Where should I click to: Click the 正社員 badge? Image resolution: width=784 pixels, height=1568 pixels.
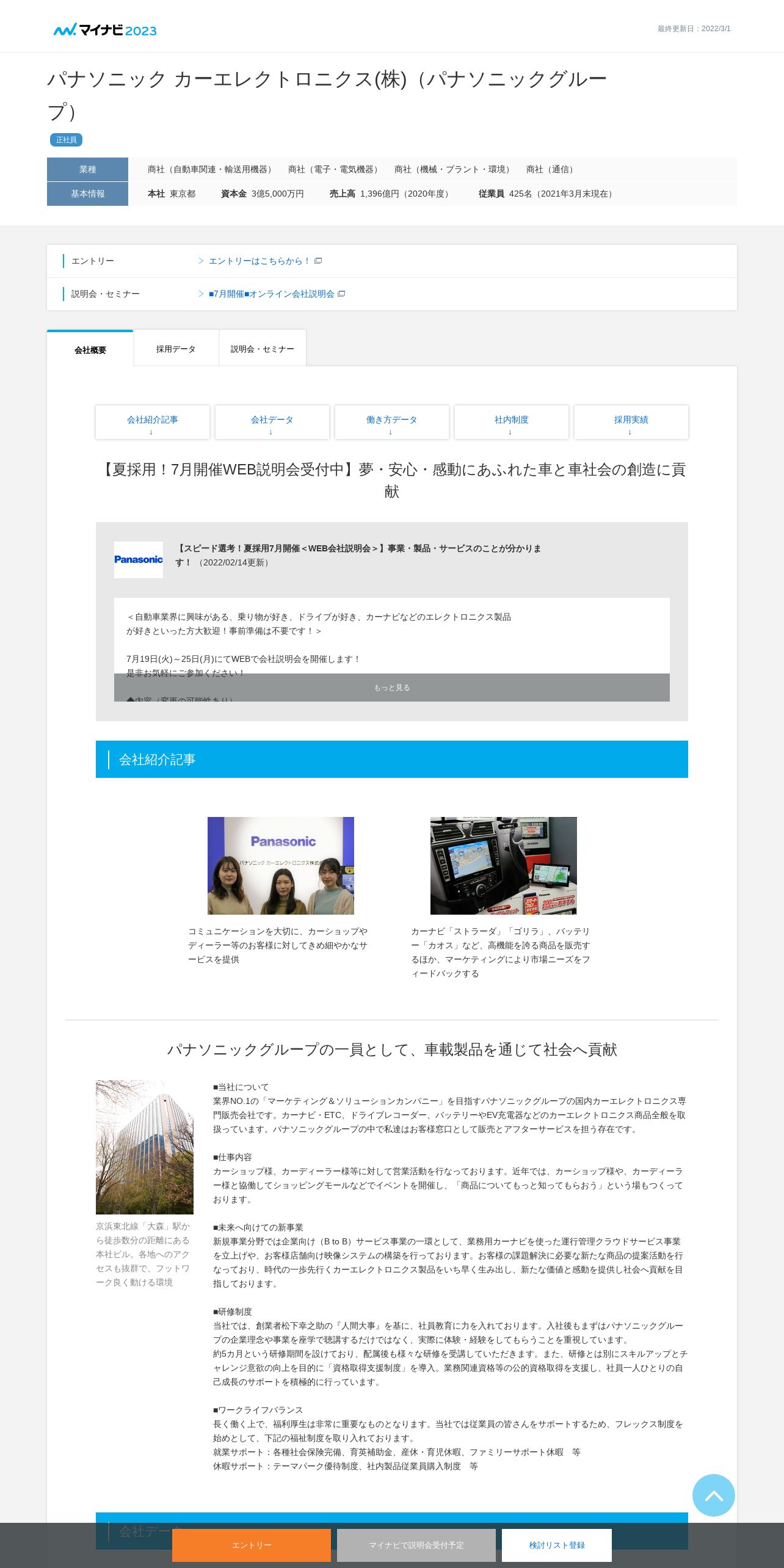[x=66, y=140]
